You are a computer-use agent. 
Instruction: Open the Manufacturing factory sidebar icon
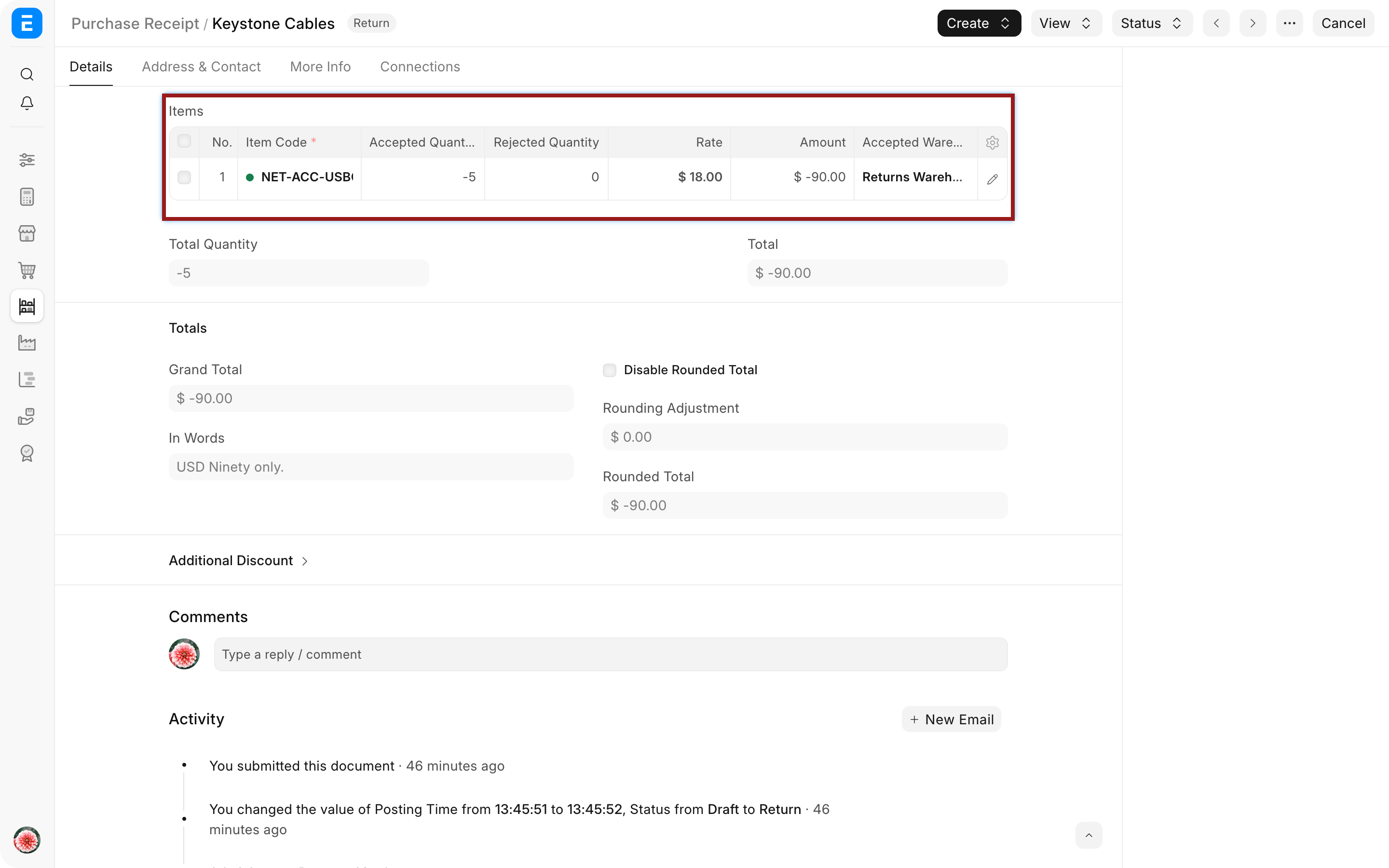[x=27, y=343]
